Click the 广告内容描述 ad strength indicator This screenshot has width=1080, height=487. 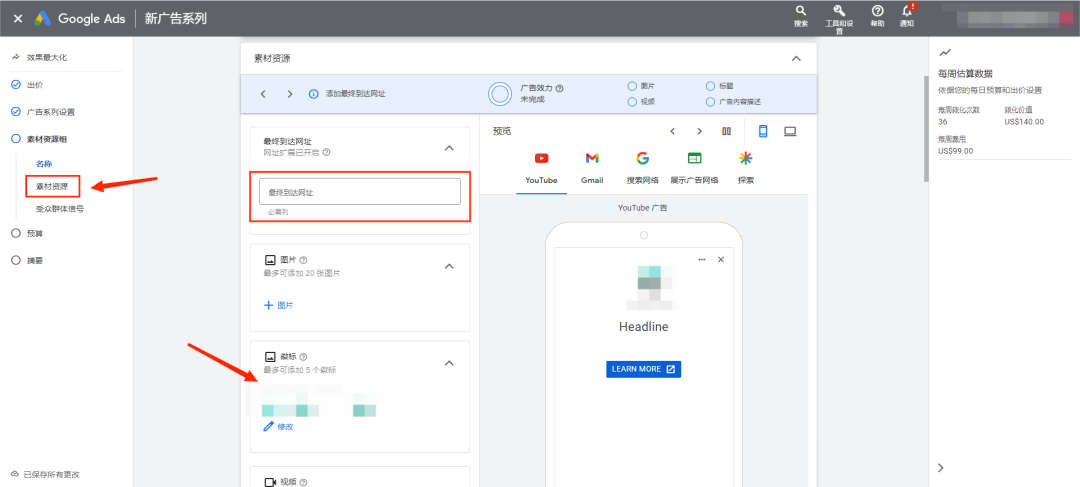point(711,101)
